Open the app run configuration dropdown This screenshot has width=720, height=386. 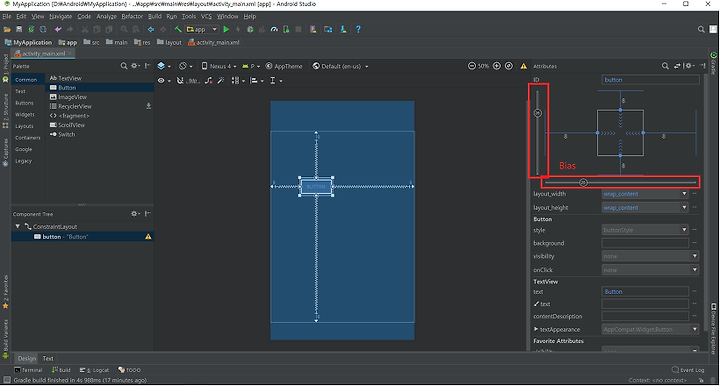point(202,29)
